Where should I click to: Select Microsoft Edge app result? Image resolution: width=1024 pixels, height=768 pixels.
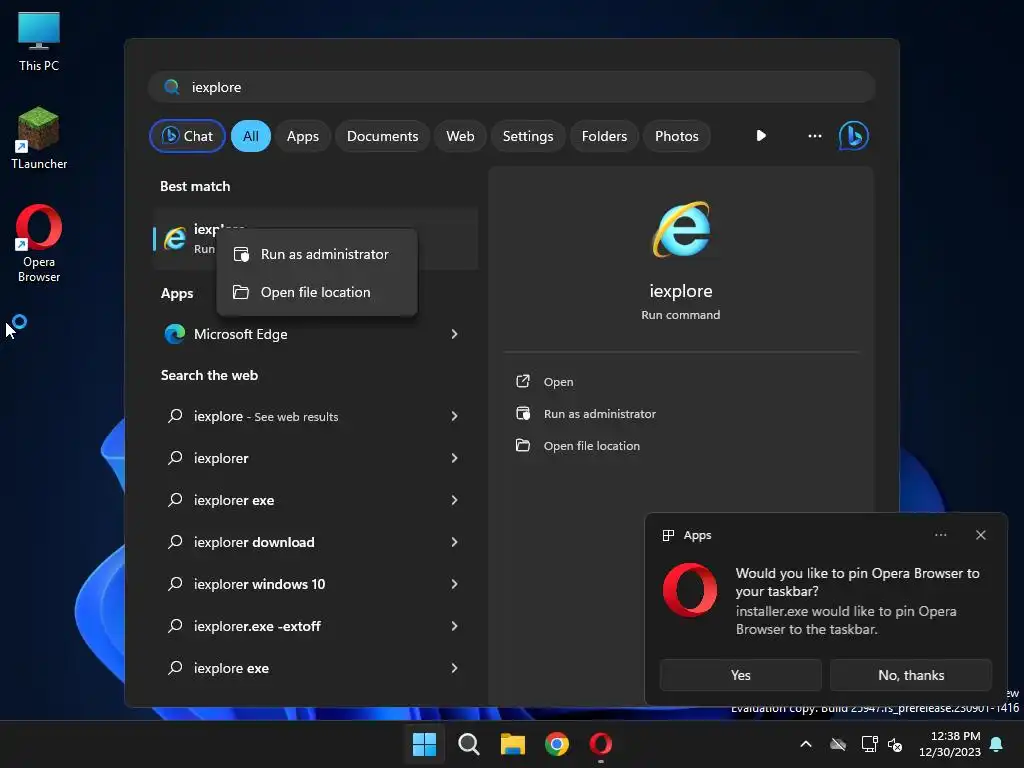[x=315, y=334]
